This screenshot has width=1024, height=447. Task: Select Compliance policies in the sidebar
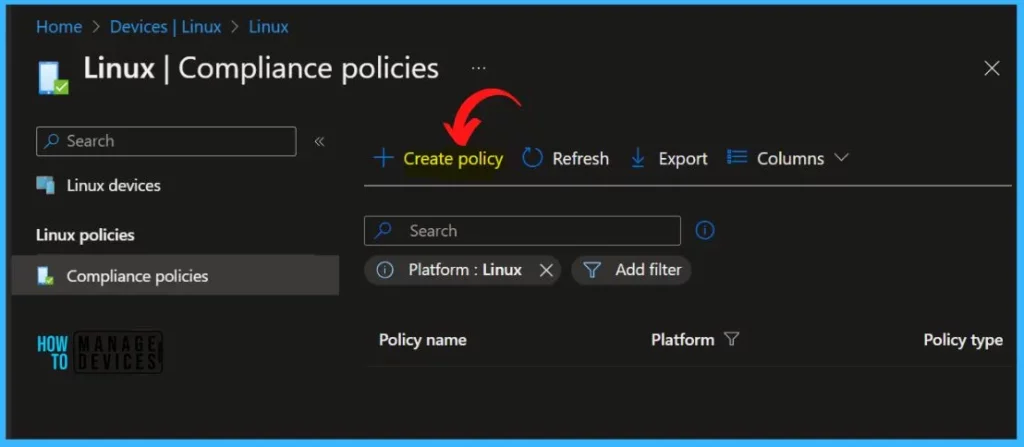point(175,276)
